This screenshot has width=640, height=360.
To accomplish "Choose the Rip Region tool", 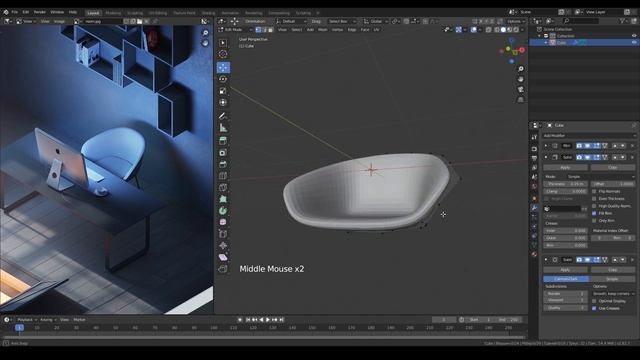I will 223,269.
